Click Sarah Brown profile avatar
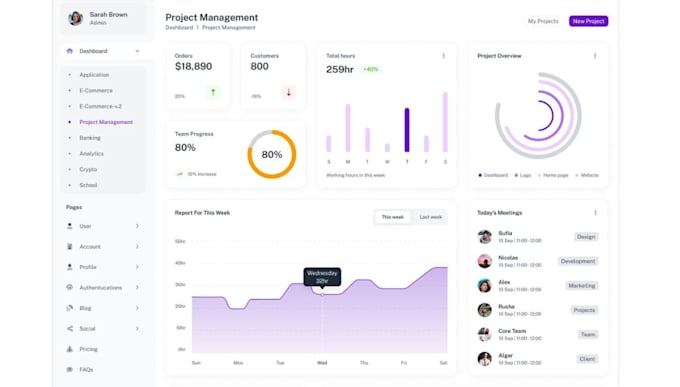Screen dimensions: 680x387 coord(75,18)
